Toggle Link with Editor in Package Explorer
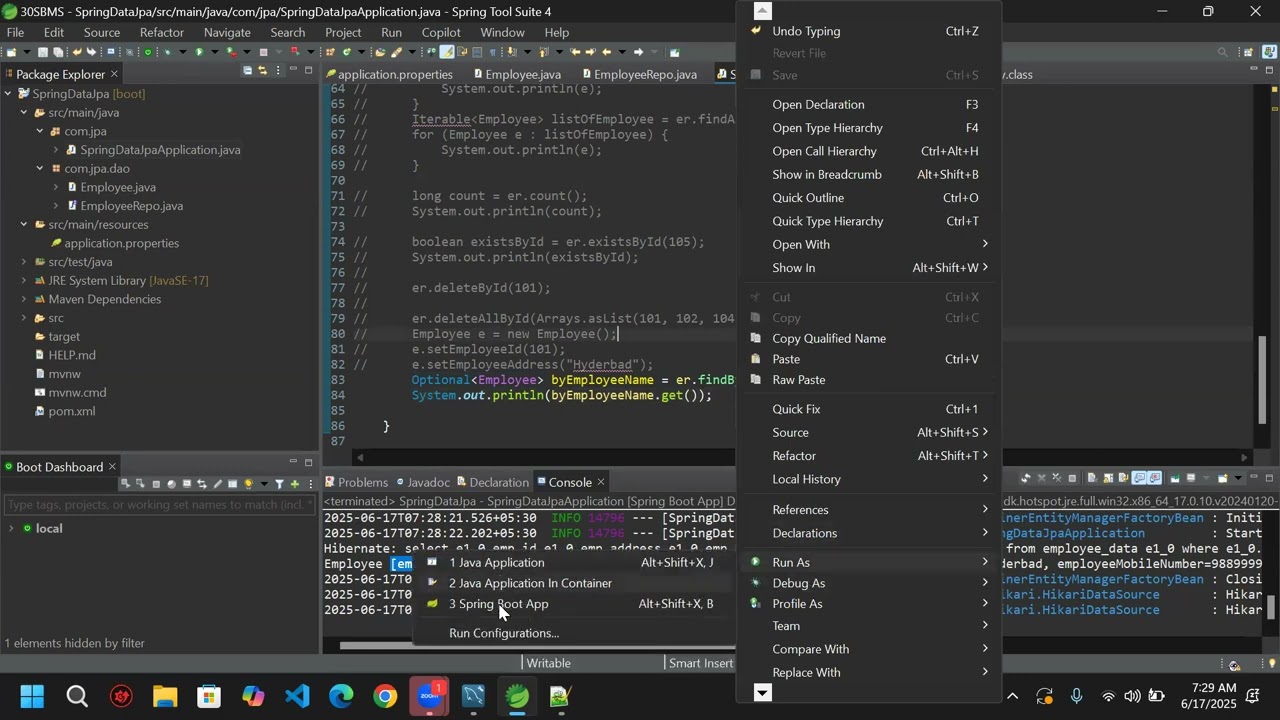Viewport: 1280px width, 720px height. (263, 70)
